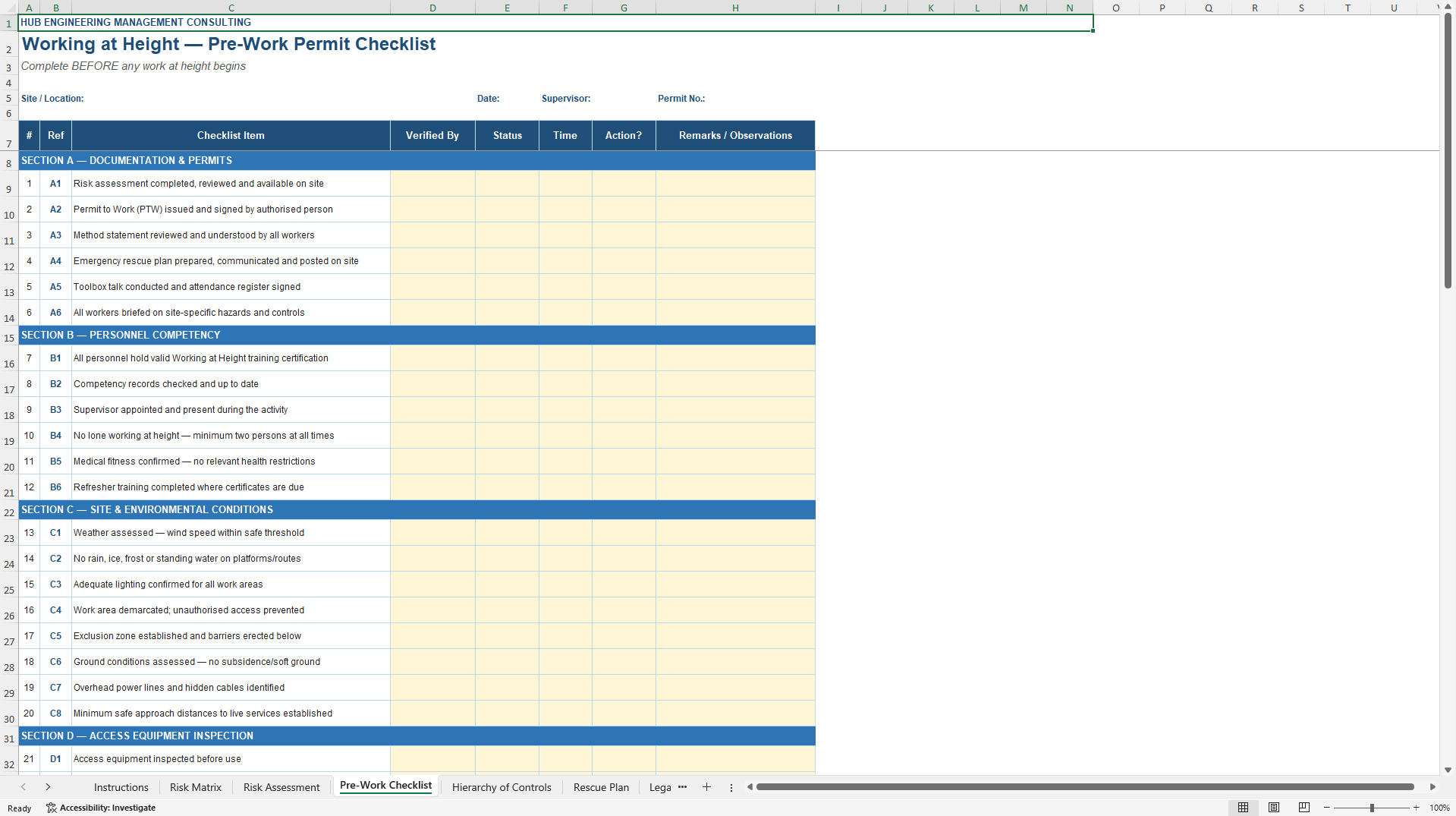Open the Rescue Plan sheet
Screen dimensions: 1456x816
click(601, 787)
